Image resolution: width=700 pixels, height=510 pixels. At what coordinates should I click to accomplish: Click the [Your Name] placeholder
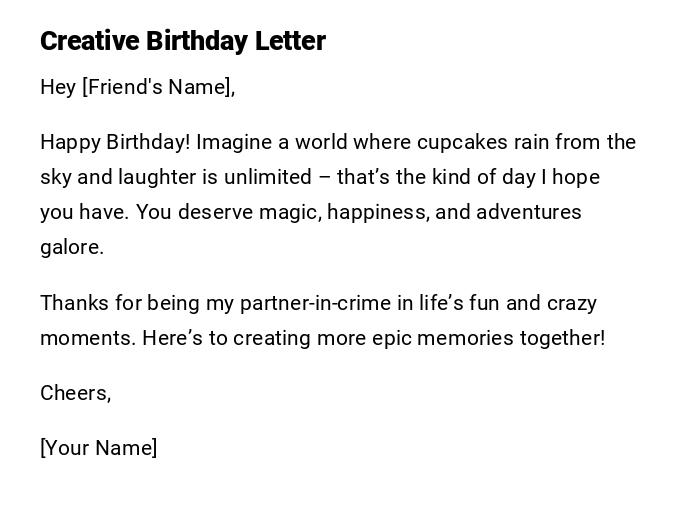point(98,448)
